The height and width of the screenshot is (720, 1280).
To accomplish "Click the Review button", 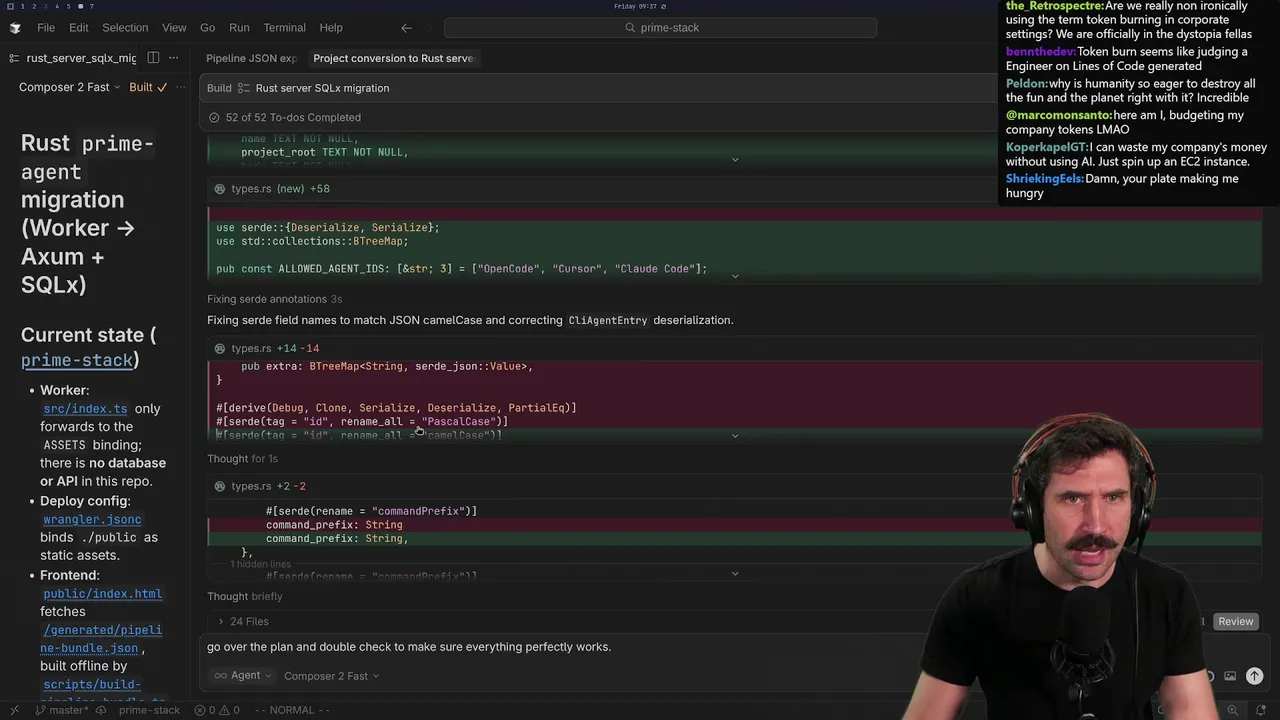I will coord(1235,621).
